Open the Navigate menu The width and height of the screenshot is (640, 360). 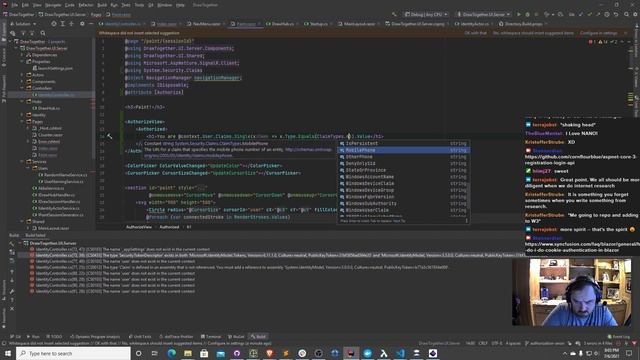coord(53,5)
